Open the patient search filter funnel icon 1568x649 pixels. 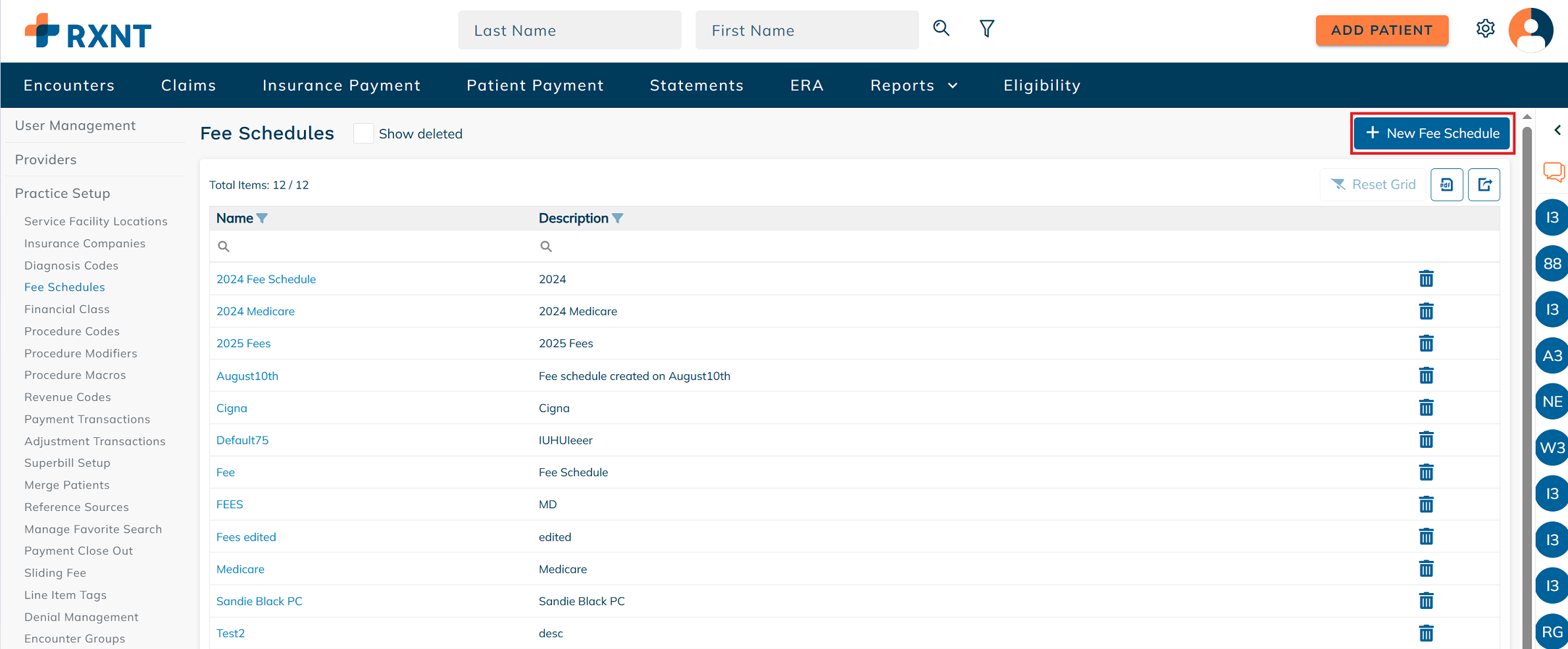(986, 28)
